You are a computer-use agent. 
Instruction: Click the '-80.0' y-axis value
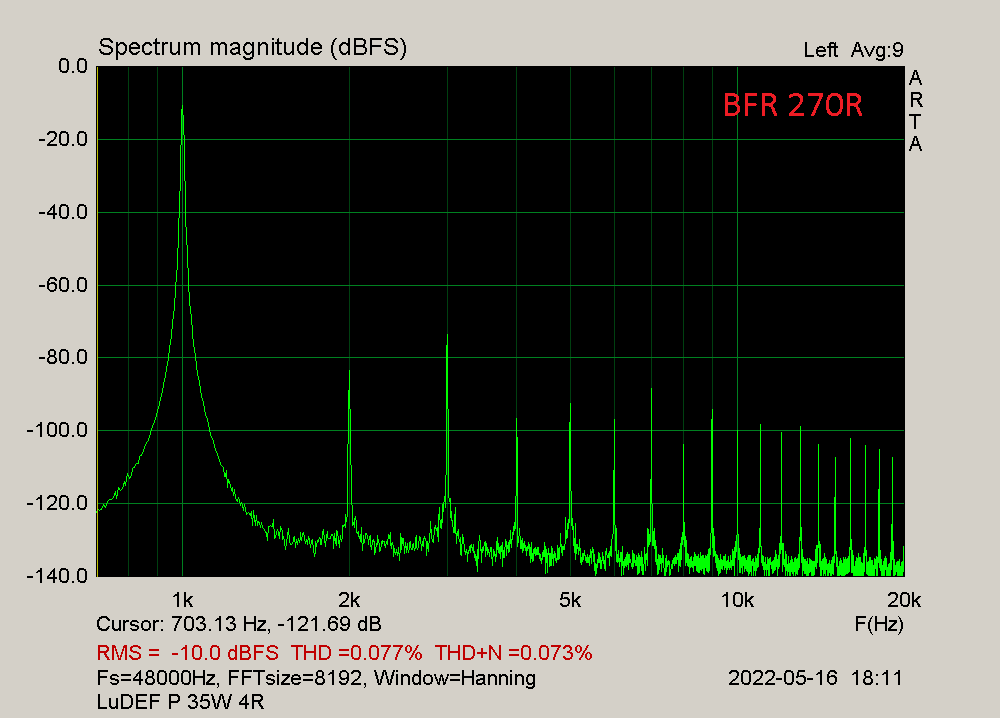[63, 357]
